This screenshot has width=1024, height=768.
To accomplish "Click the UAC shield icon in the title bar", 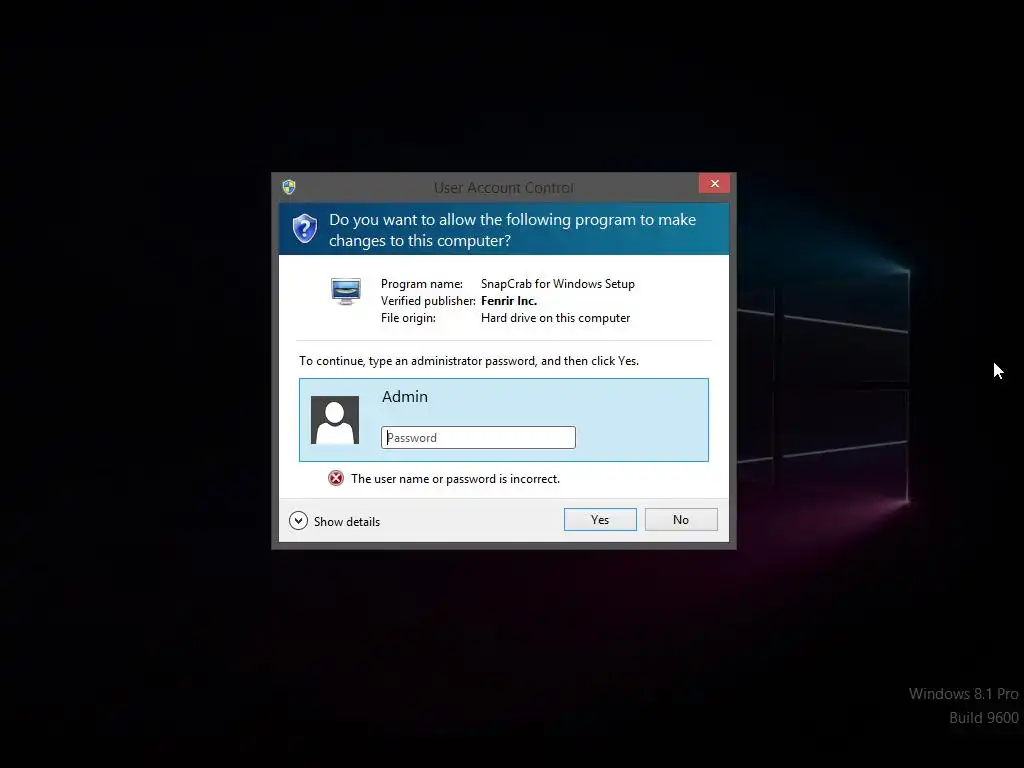I will [x=289, y=187].
